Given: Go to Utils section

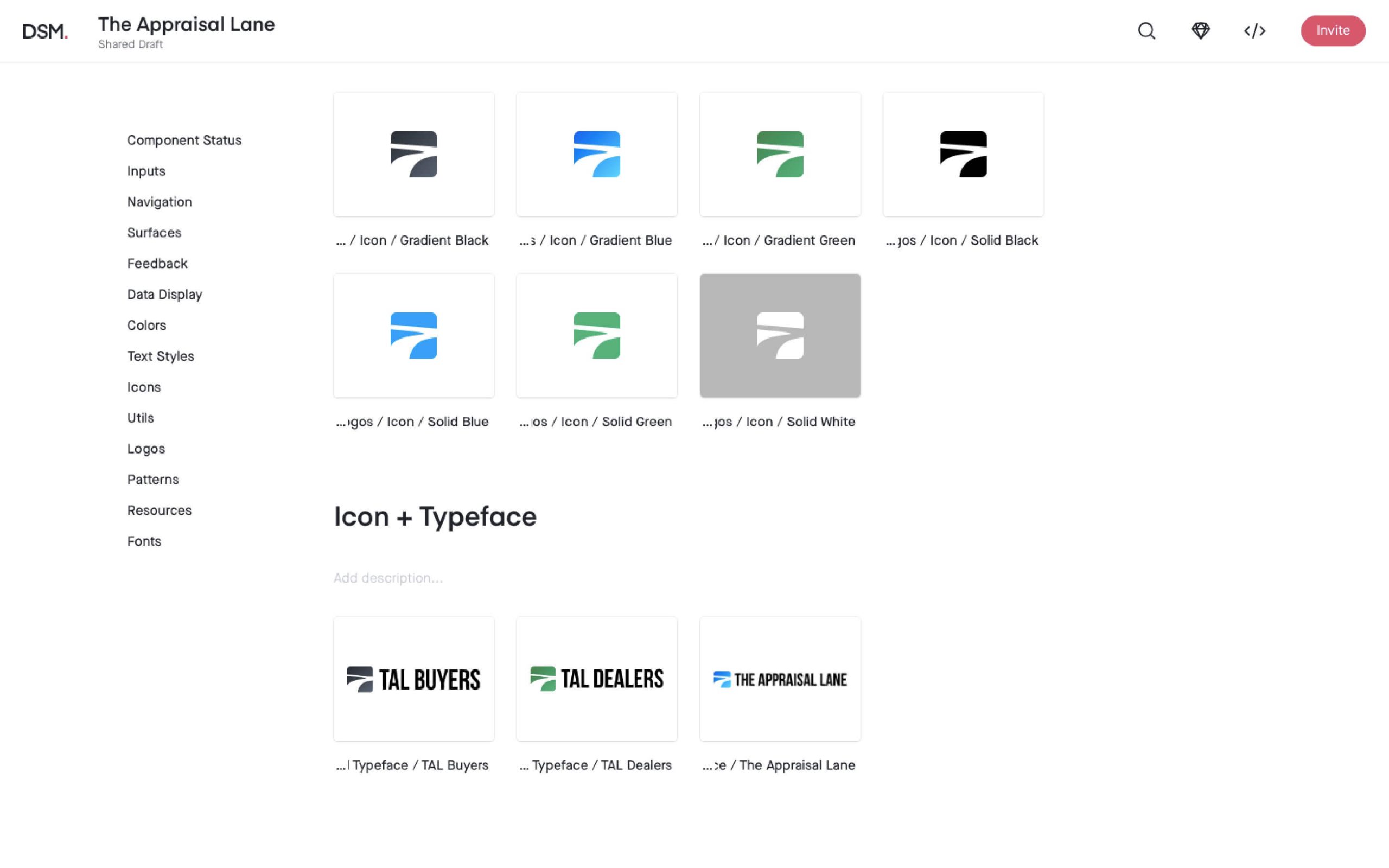Looking at the screenshot, I should [141, 418].
